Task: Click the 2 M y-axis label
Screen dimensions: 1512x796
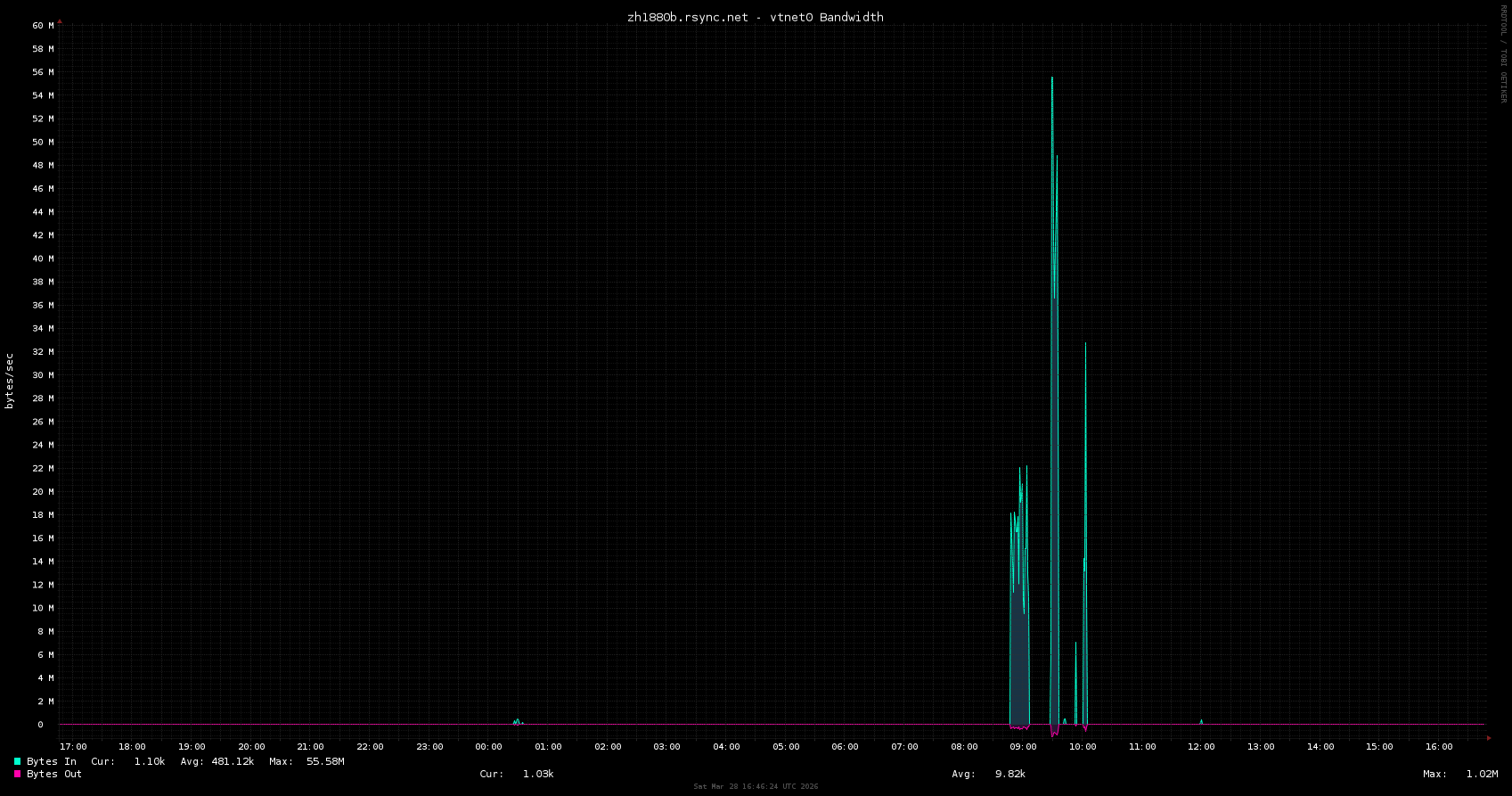Action: [46, 702]
